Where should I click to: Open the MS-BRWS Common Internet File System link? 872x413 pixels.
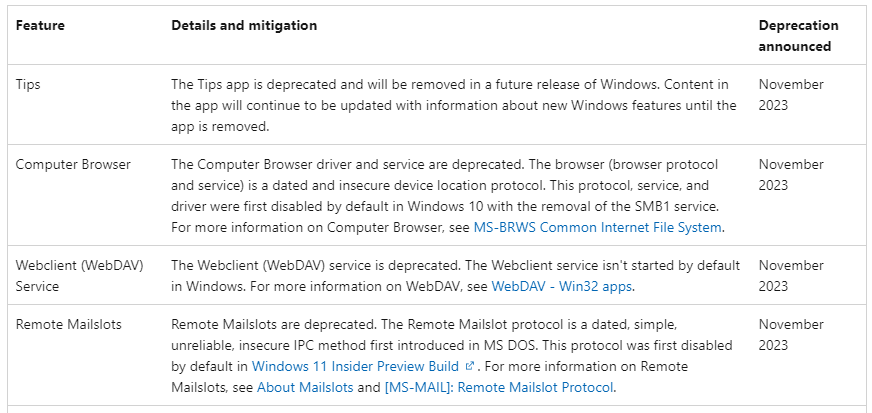coord(597,227)
